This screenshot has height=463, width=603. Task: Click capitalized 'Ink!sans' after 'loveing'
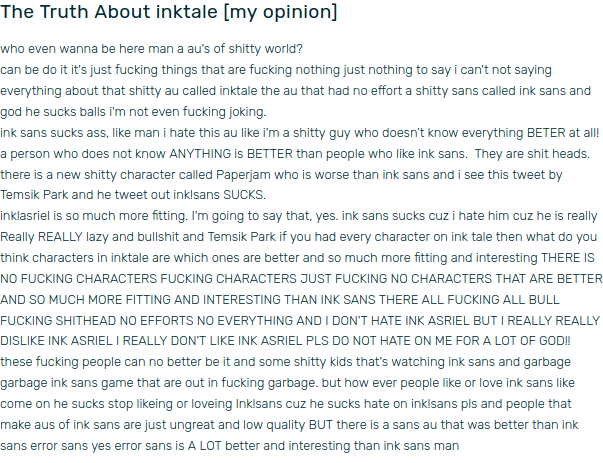pos(259,404)
